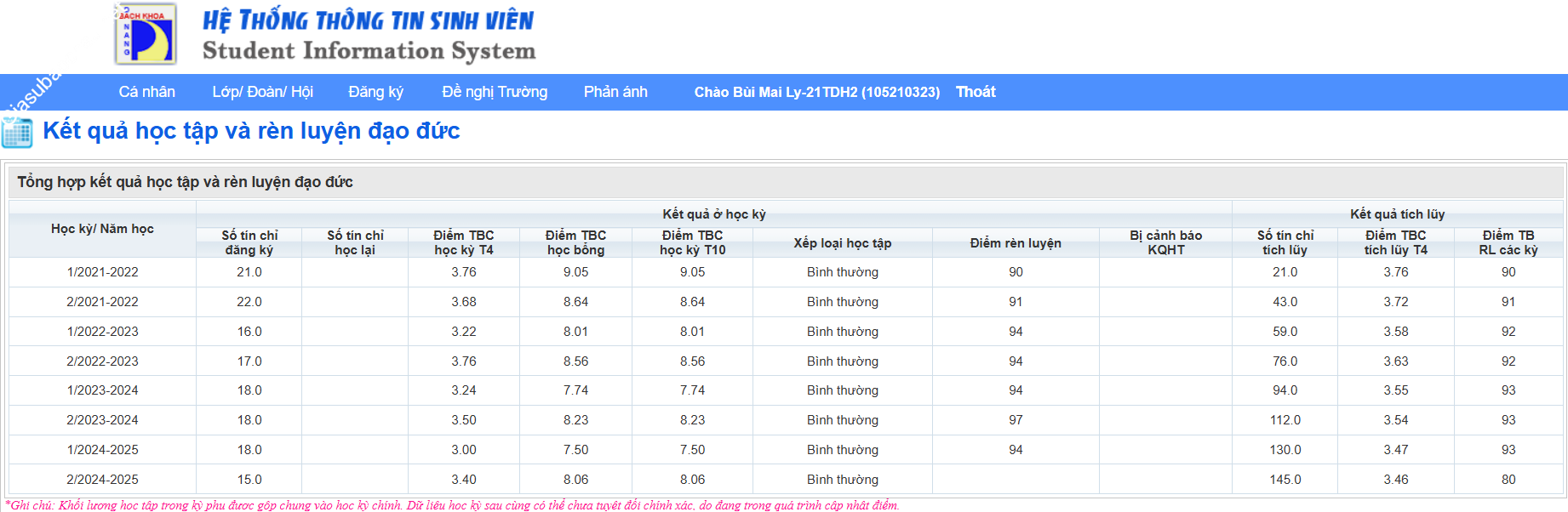Click the Tổng hợp kết quả panel title
This screenshot has height=512, width=1568.
pyautogui.click(x=185, y=182)
